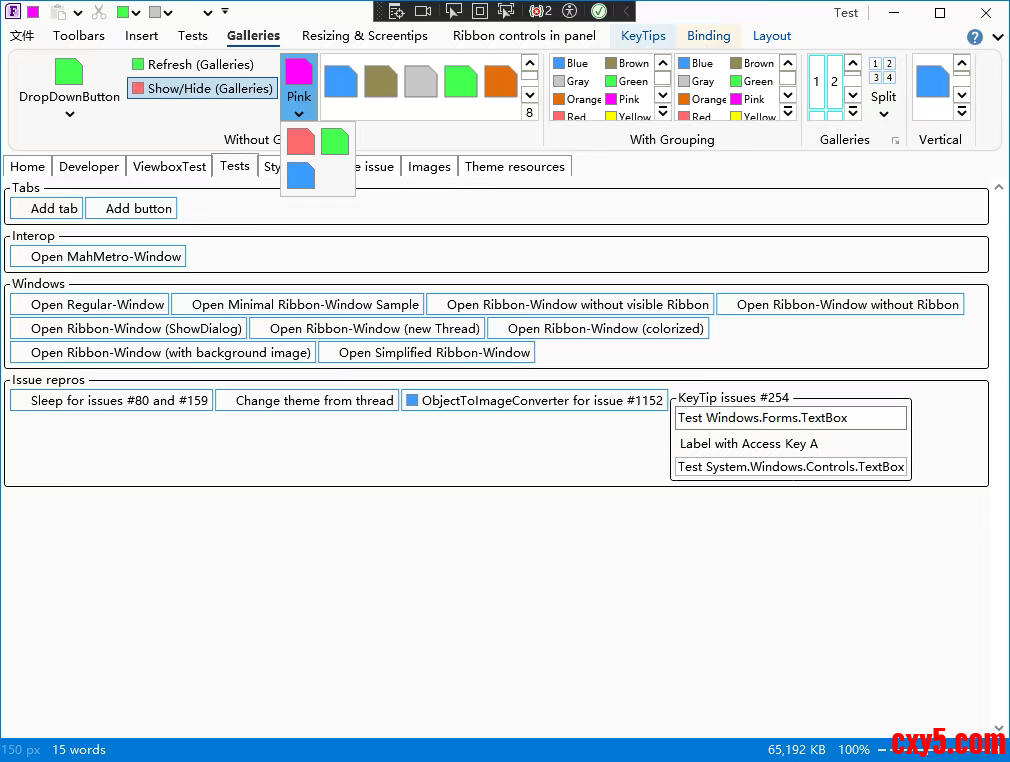Screen dimensions: 1010x762
Task: Choose the Orange swatch in first grouped gallery
Action: click(576, 99)
